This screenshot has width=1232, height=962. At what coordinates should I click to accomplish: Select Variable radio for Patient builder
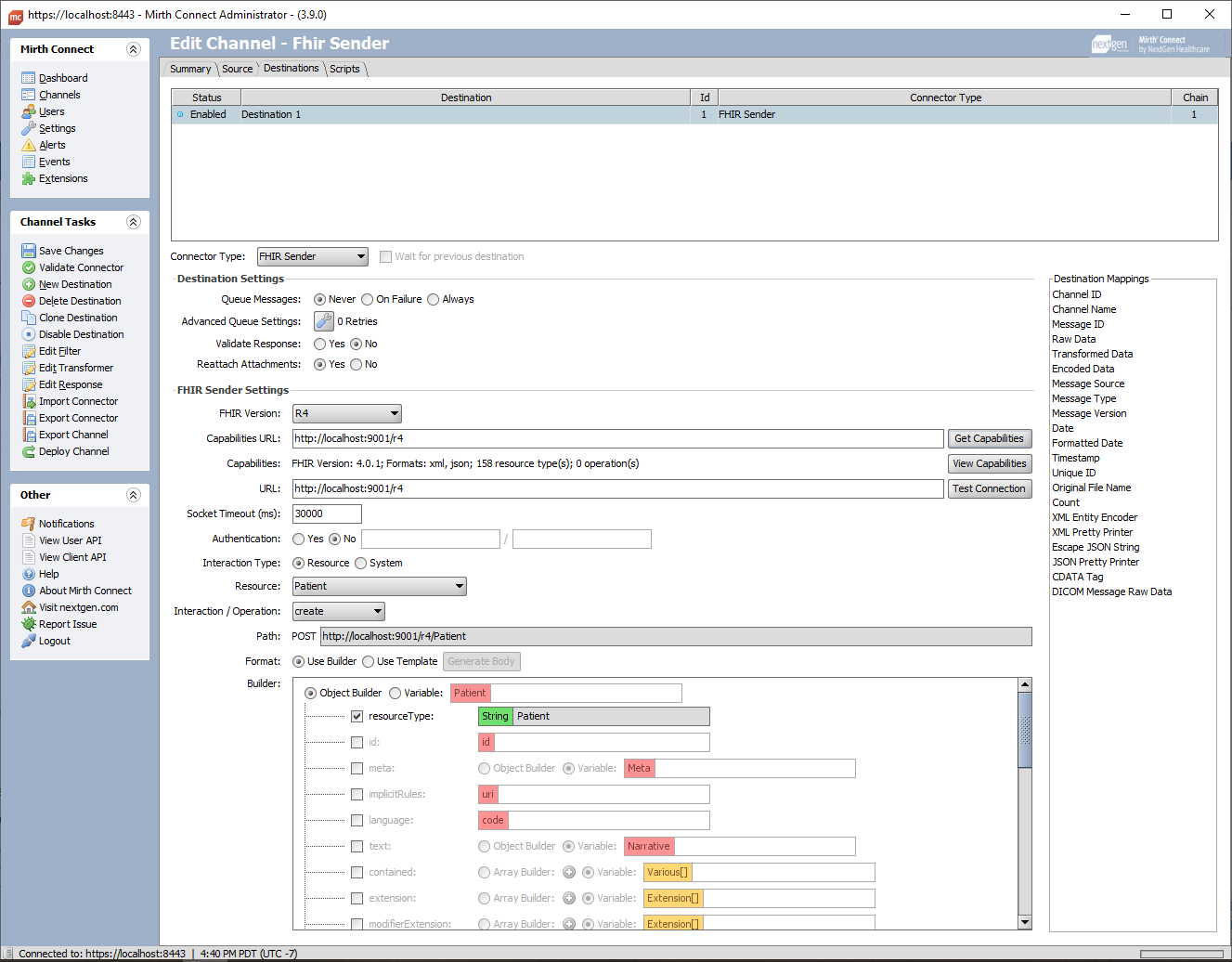pos(396,693)
